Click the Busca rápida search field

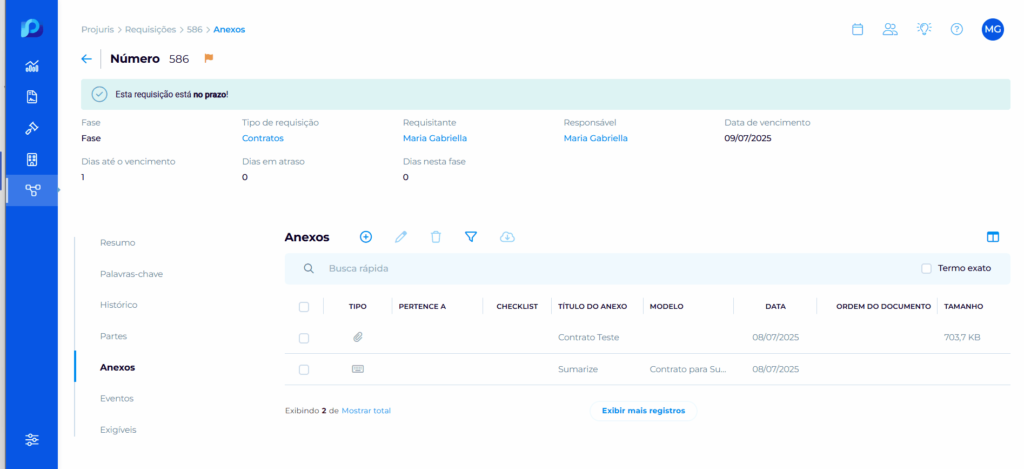[x=600, y=268]
